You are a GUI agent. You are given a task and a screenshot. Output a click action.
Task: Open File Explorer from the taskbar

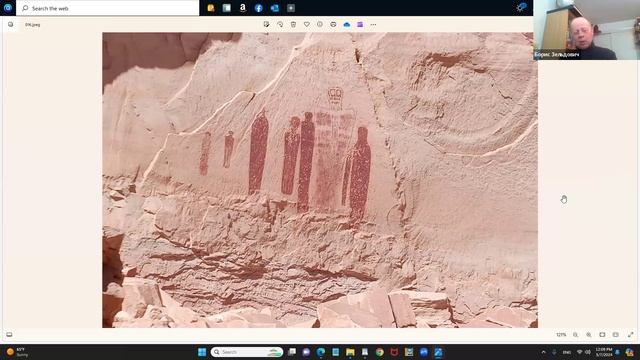[x=350, y=352]
